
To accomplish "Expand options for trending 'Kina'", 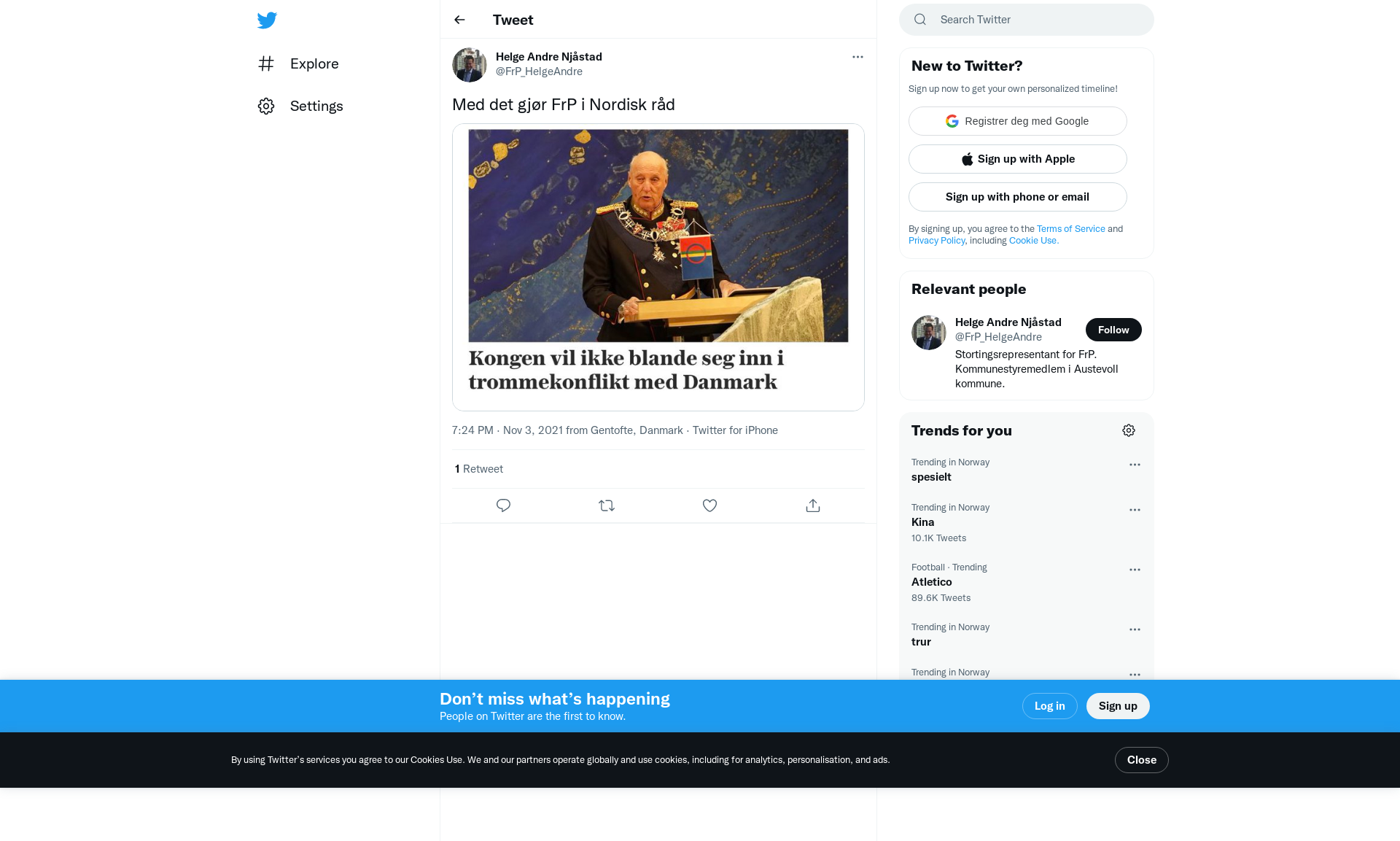I will [1135, 510].
